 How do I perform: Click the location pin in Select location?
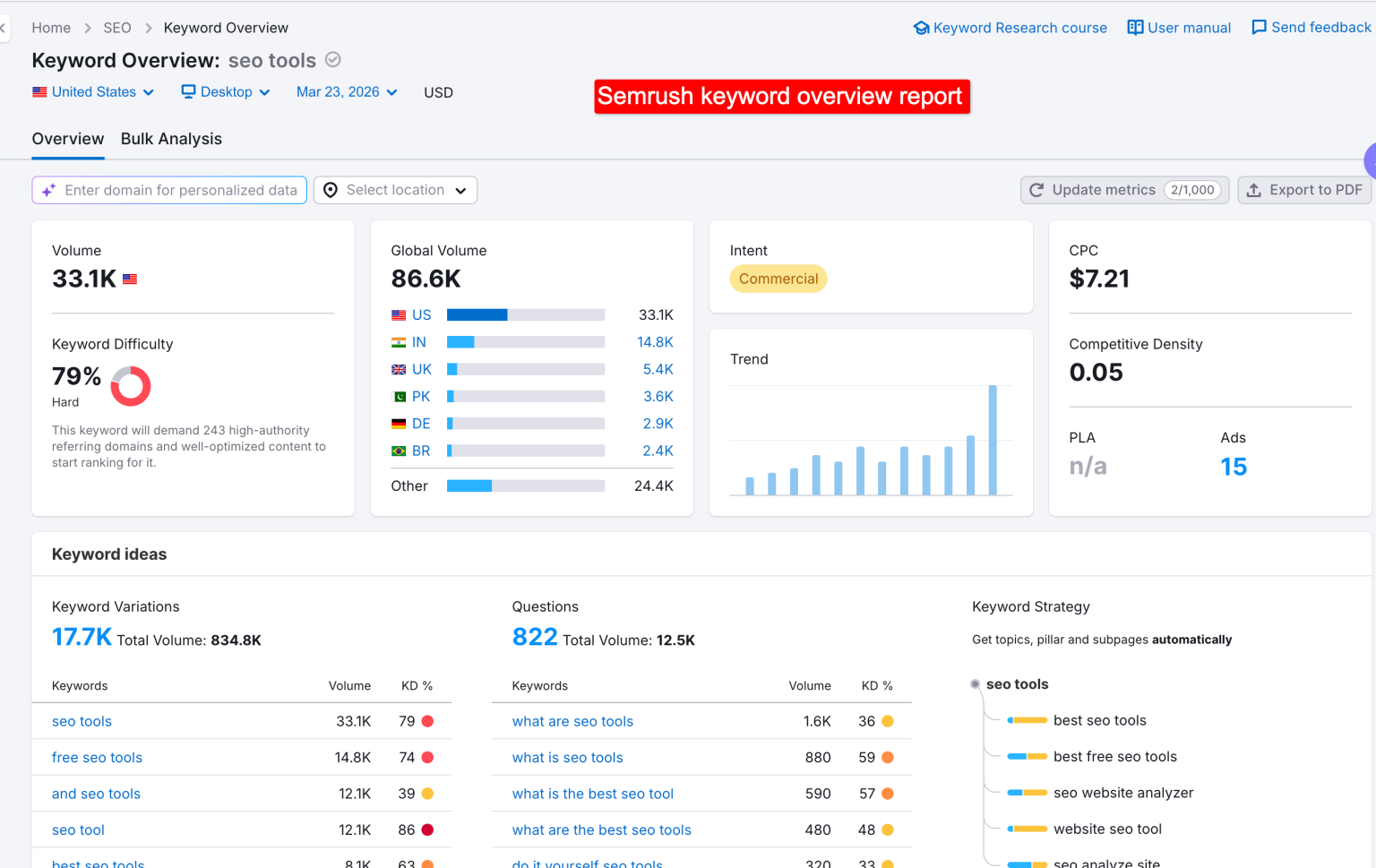330,190
